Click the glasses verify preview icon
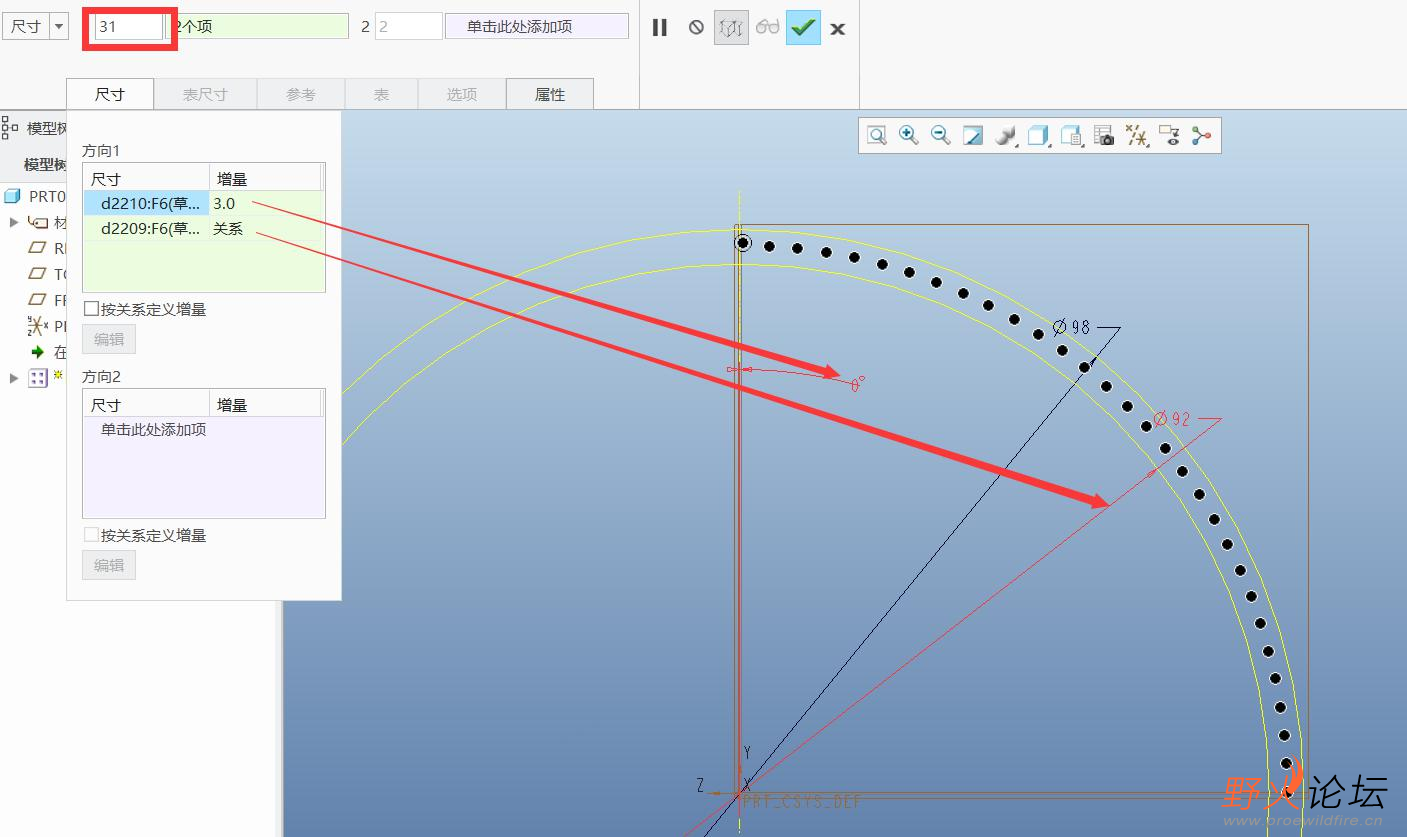Image resolution: width=1407 pixels, height=837 pixels. [767, 28]
